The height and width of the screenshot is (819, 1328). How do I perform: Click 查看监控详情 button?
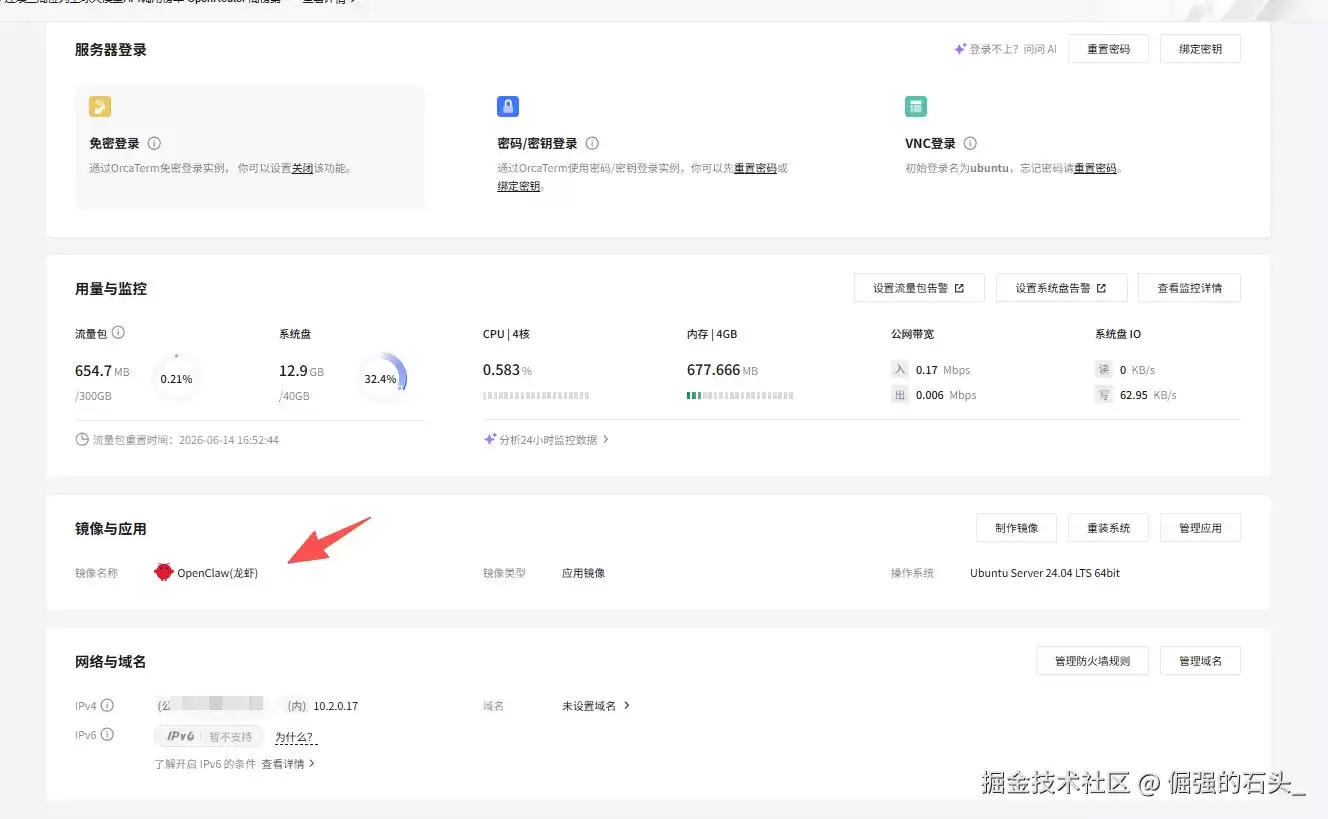pyautogui.click(x=1189, y=288)
